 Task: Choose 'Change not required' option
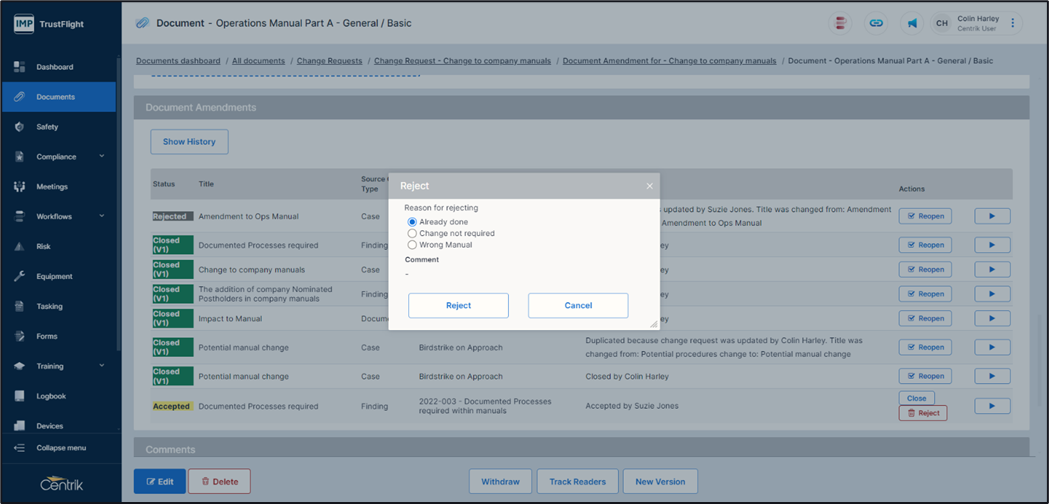pos(412,233)
